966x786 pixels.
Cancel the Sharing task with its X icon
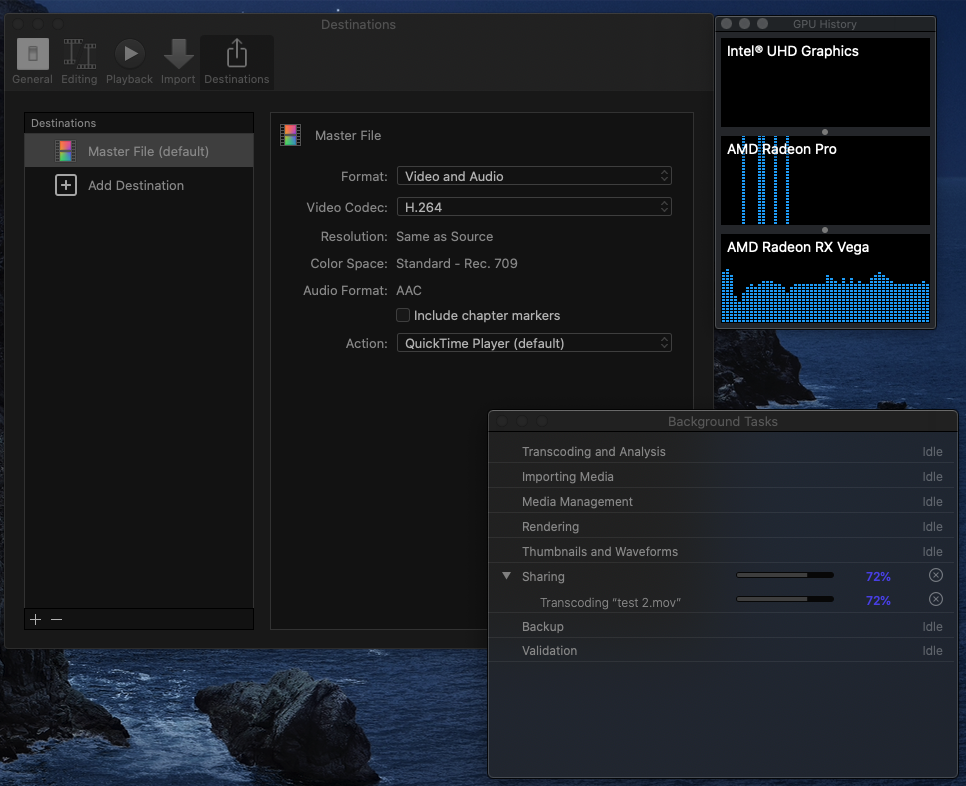coord(935,575)
